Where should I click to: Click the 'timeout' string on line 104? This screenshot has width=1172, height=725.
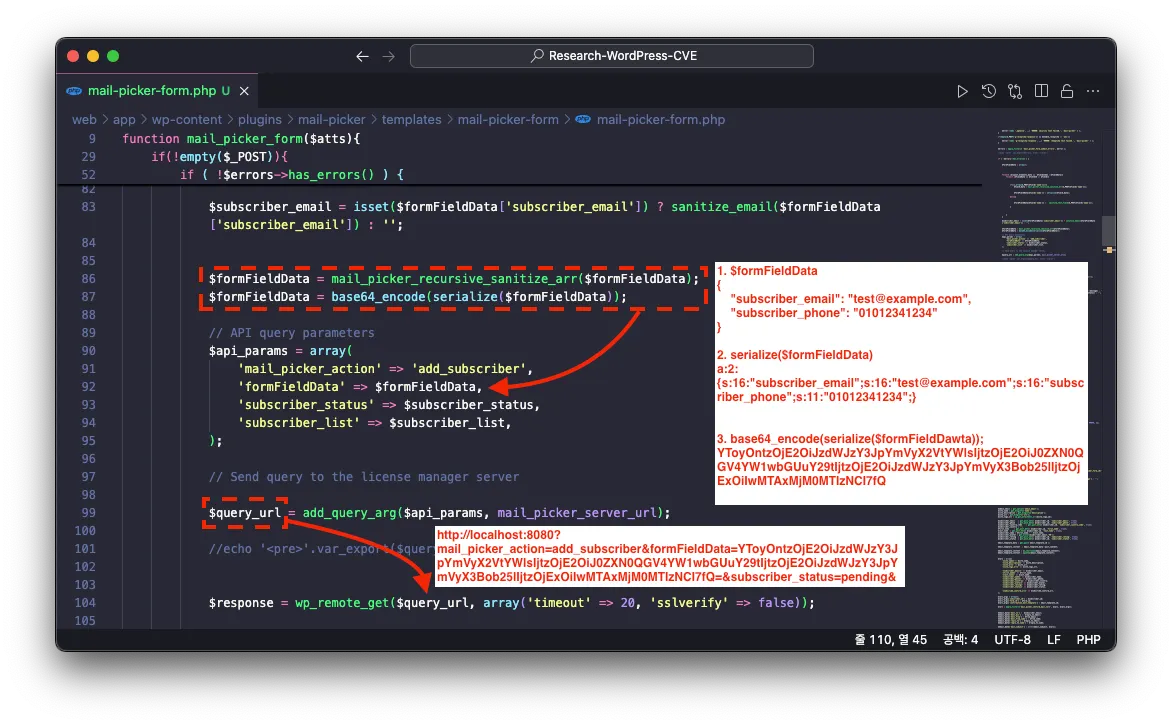click(x=559, y=602)
